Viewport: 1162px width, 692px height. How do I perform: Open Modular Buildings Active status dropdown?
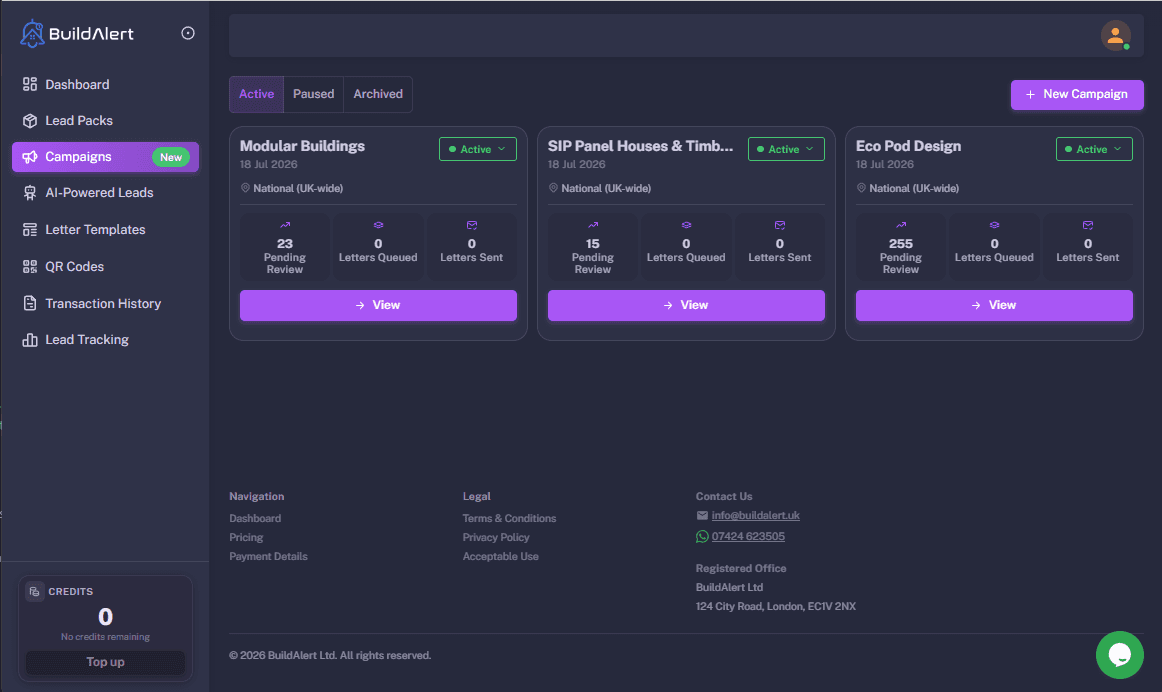[x=478, y=149]
